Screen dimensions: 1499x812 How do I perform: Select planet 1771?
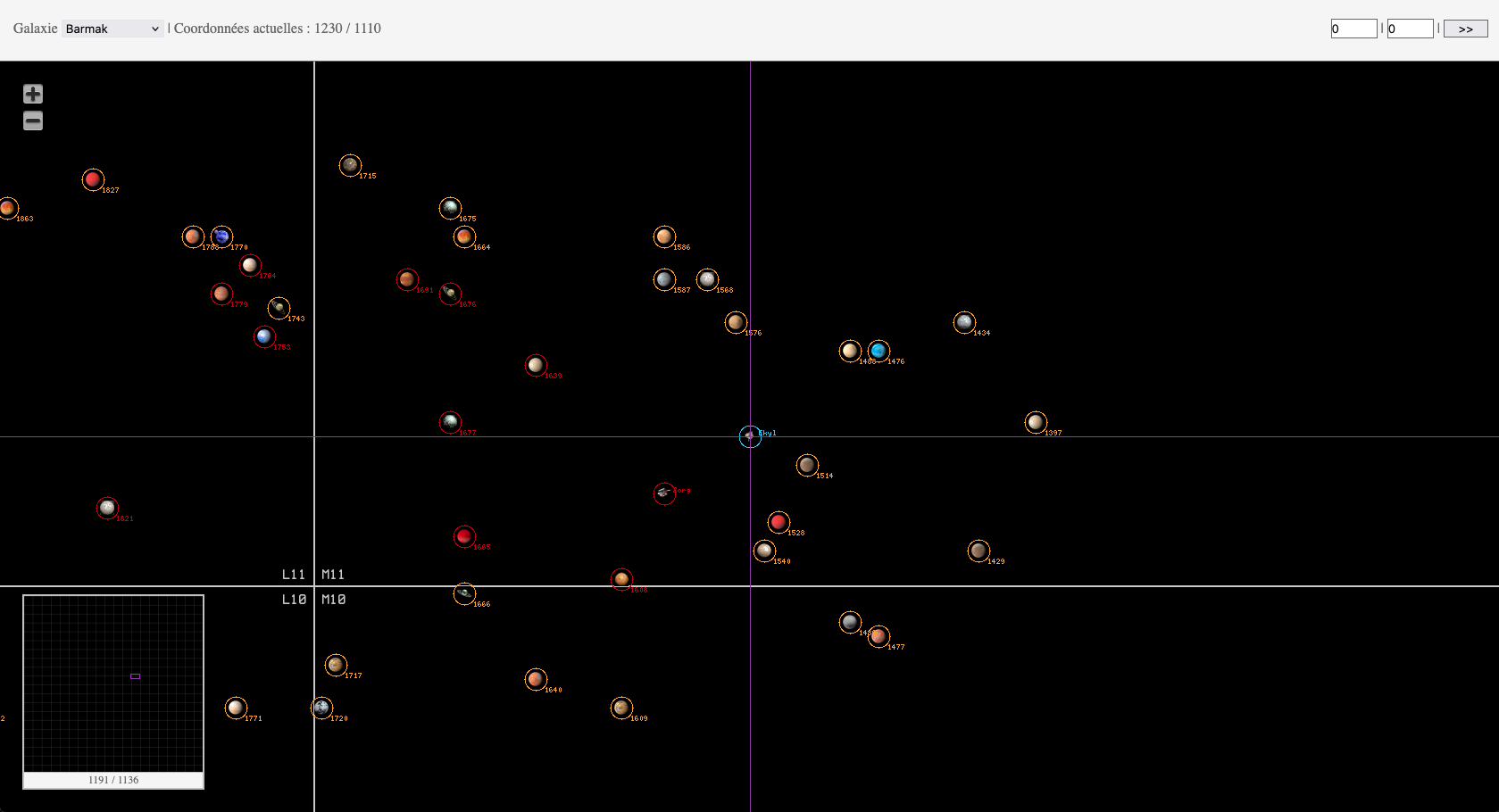[x=236, y=708]
